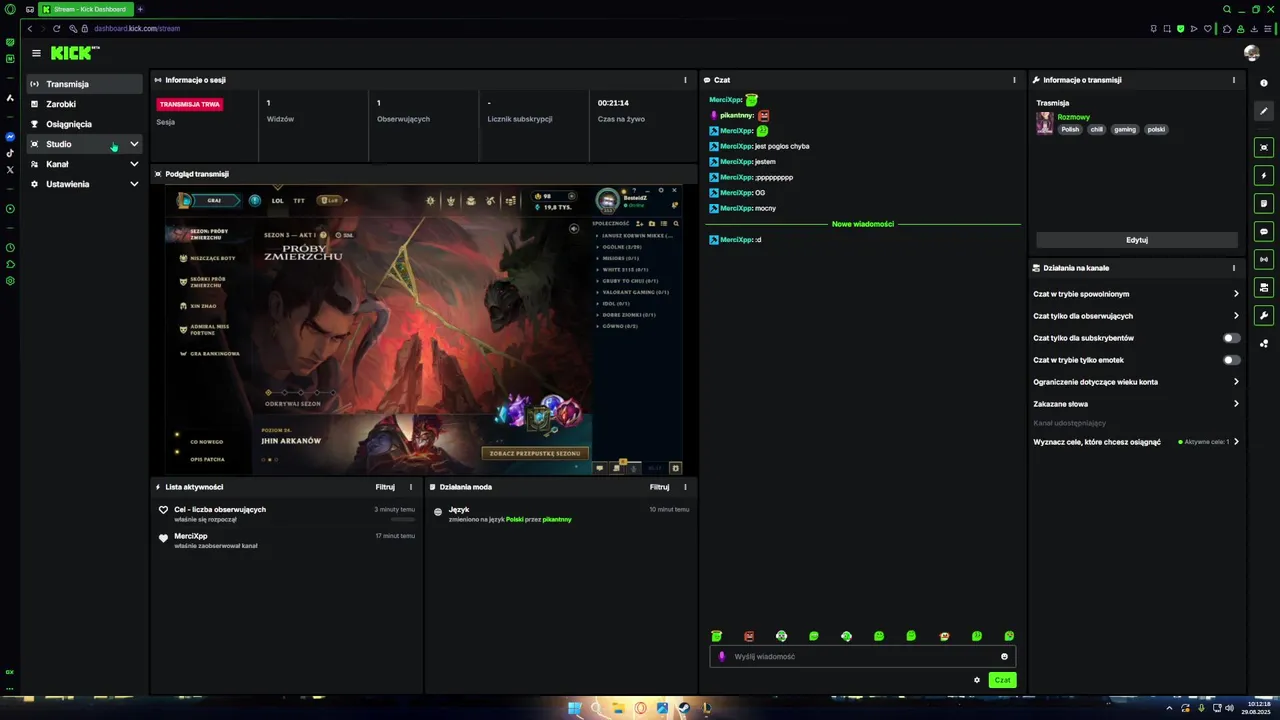Open a new browser tab
This screenshot has height=720, width=1280.
tap(140, 9)
